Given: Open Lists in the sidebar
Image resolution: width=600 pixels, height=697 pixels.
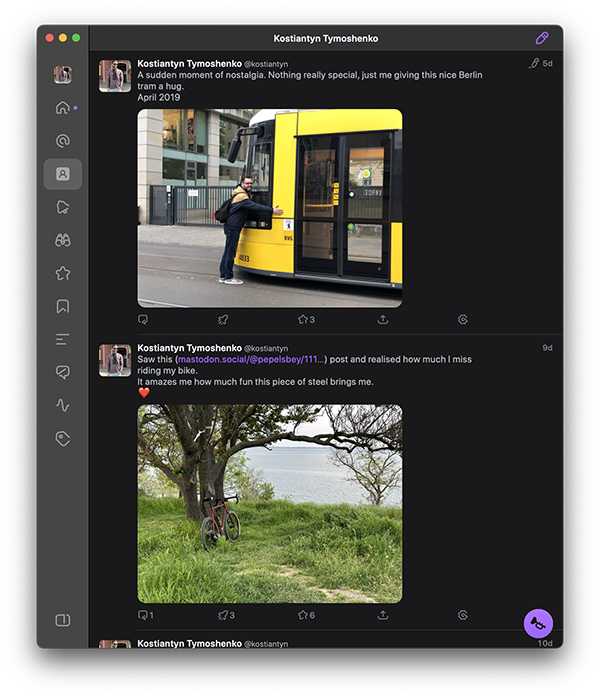Looking at the screenshot, I should 63,340.
